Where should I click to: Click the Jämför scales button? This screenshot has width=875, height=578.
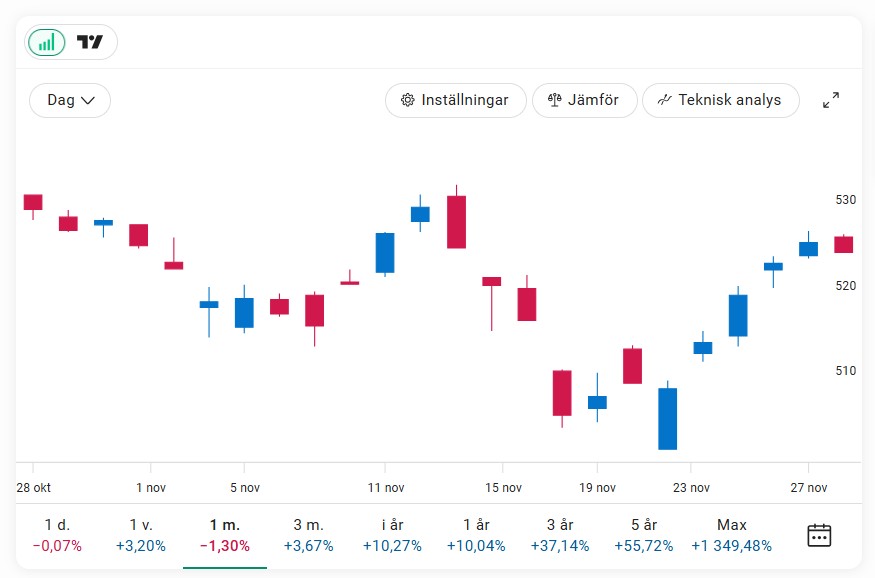click(584, 100)
